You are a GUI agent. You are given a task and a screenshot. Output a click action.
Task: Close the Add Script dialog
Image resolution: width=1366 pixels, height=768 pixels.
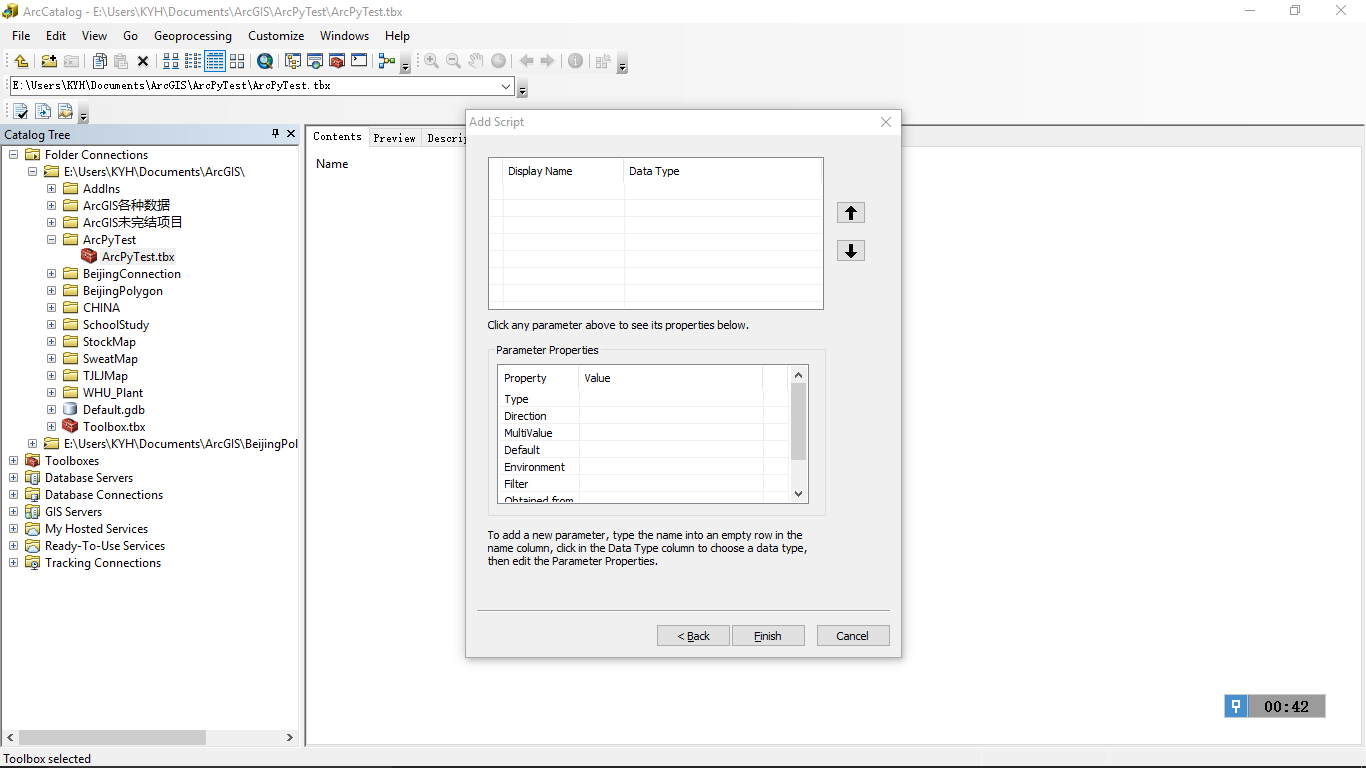pyautogui.click(x=886, y=122)
